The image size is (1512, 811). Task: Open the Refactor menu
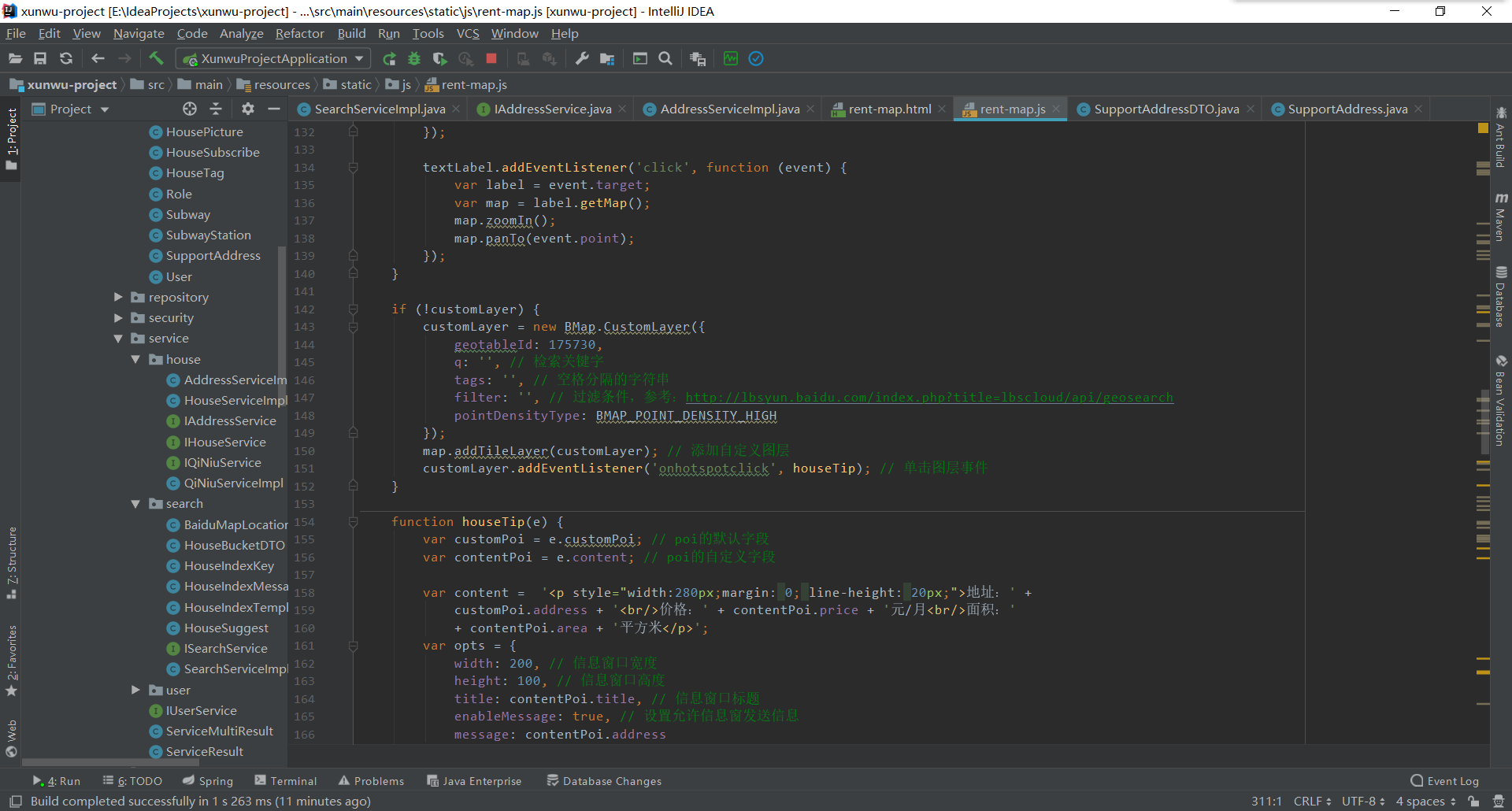(299, 33)
